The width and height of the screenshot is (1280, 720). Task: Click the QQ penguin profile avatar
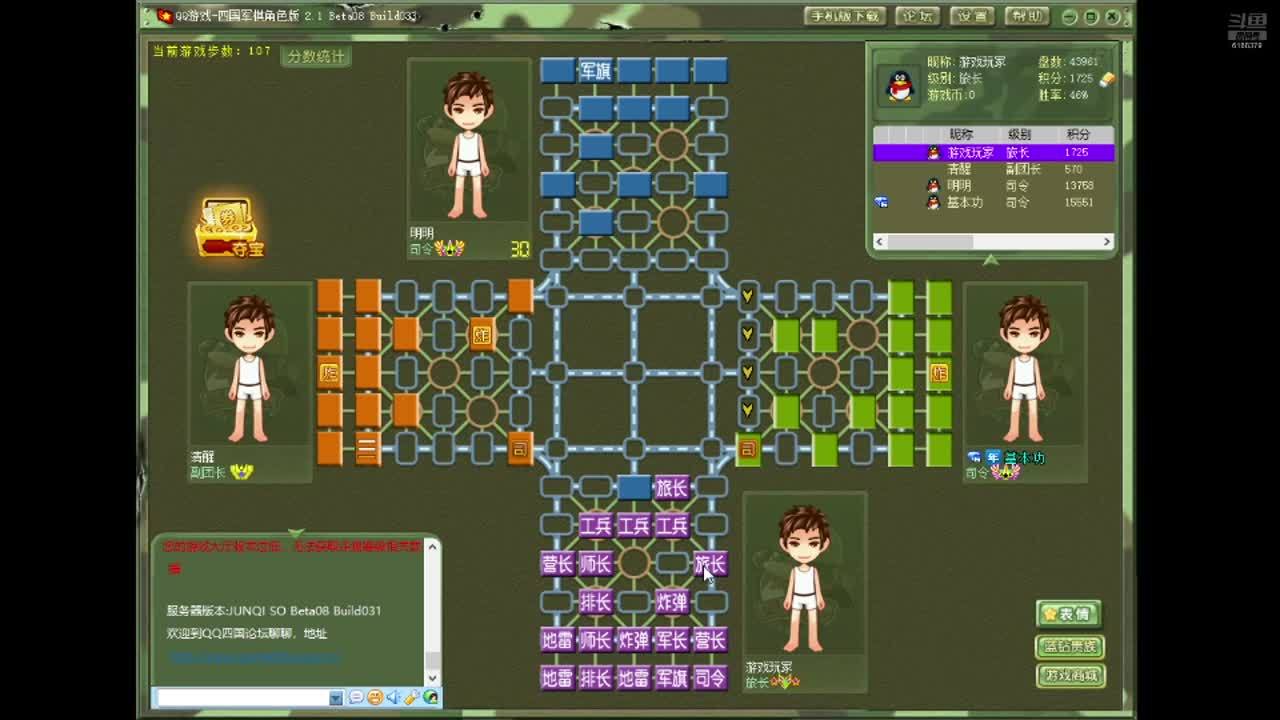pos(900,87)
